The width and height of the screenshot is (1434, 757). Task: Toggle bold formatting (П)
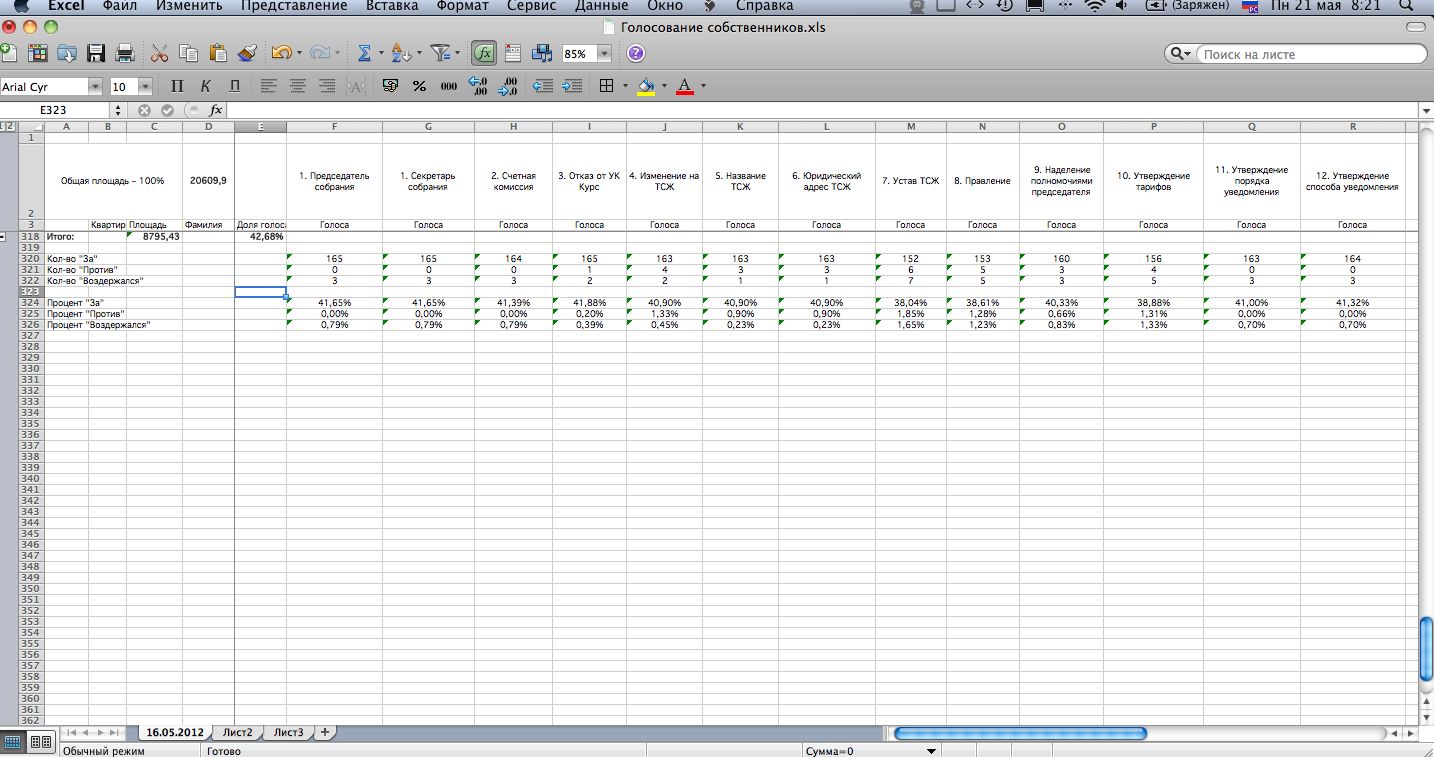point(177,86)
